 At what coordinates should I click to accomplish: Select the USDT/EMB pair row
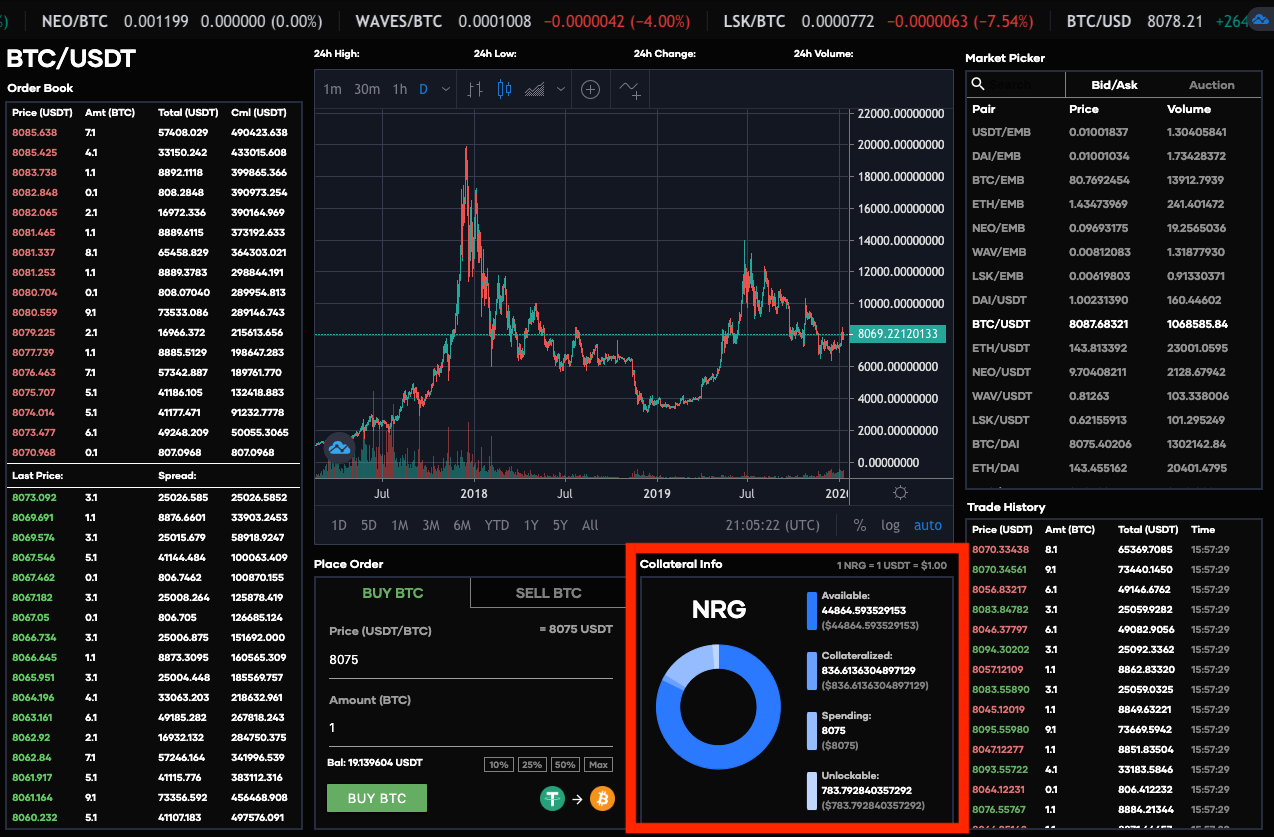pos(1114,132)
